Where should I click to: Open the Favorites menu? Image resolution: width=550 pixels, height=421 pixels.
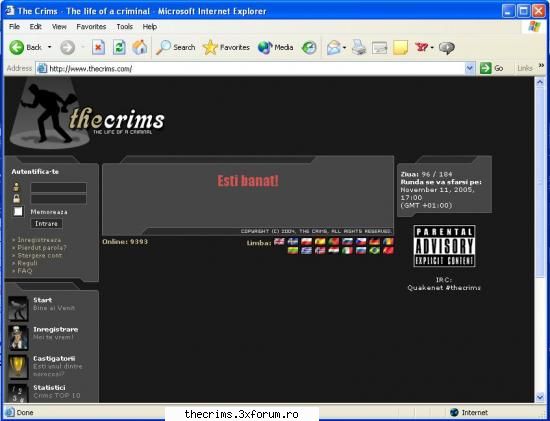pos(91,27)
